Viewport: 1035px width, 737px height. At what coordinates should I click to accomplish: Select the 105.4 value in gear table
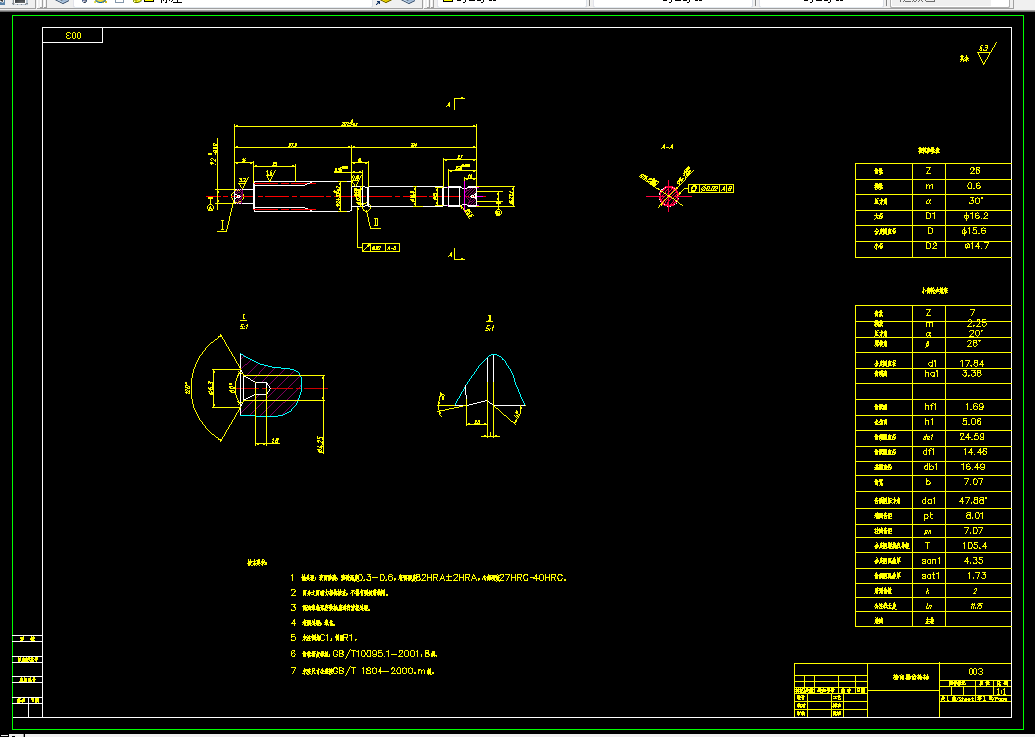(974, 546)
